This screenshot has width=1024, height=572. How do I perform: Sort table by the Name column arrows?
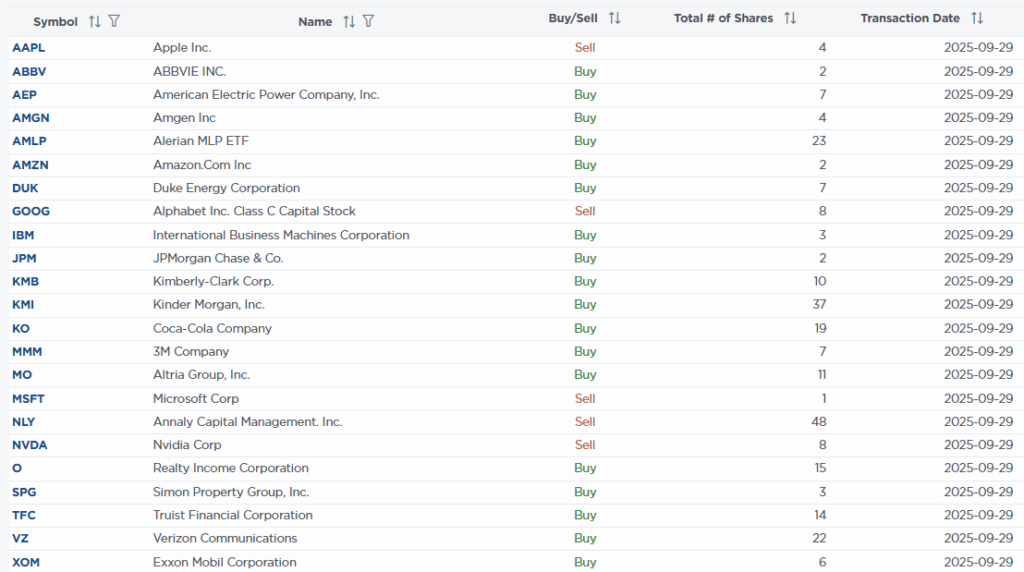(x=349, y=22)
